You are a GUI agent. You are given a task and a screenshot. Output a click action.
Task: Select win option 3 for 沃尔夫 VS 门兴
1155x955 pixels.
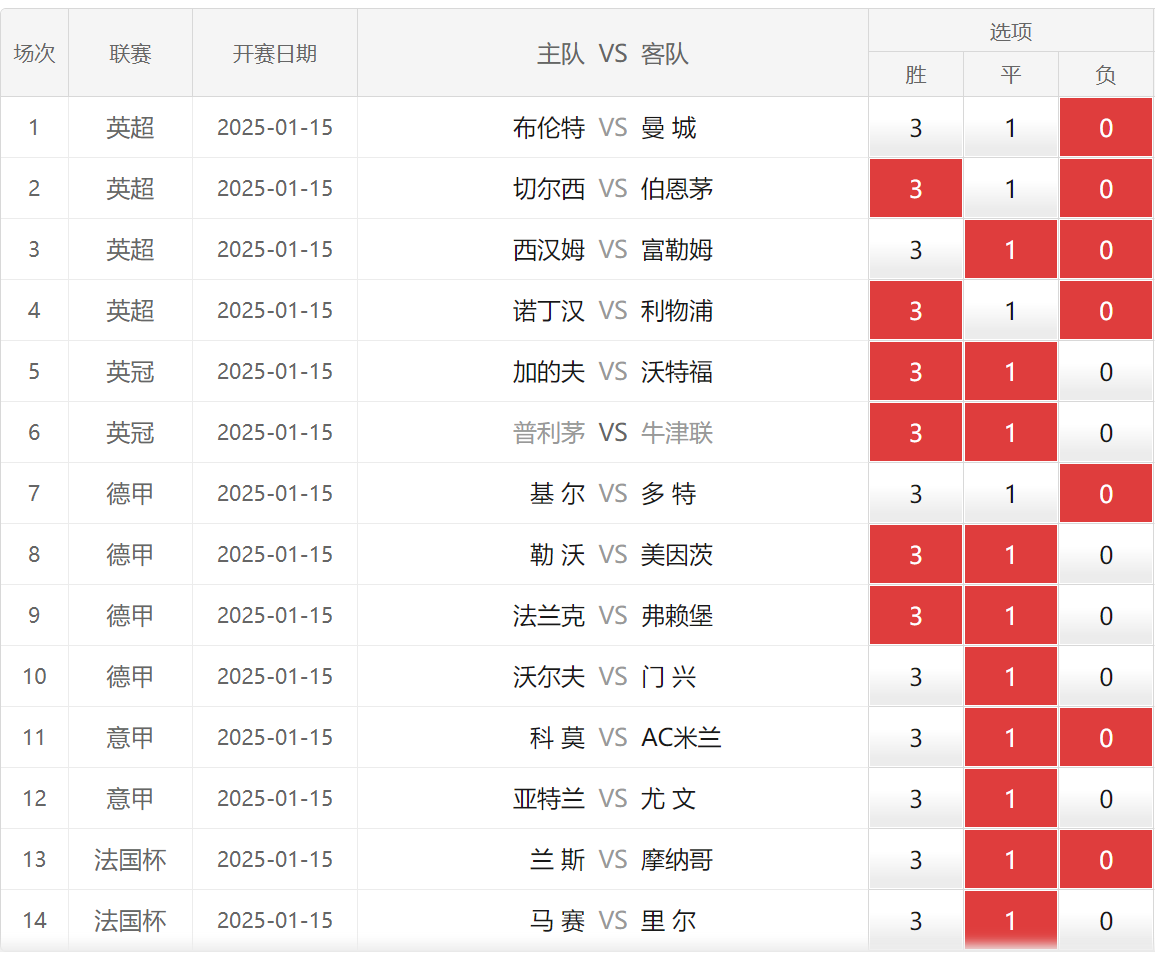pyautogui.click(x=916, y=676)
